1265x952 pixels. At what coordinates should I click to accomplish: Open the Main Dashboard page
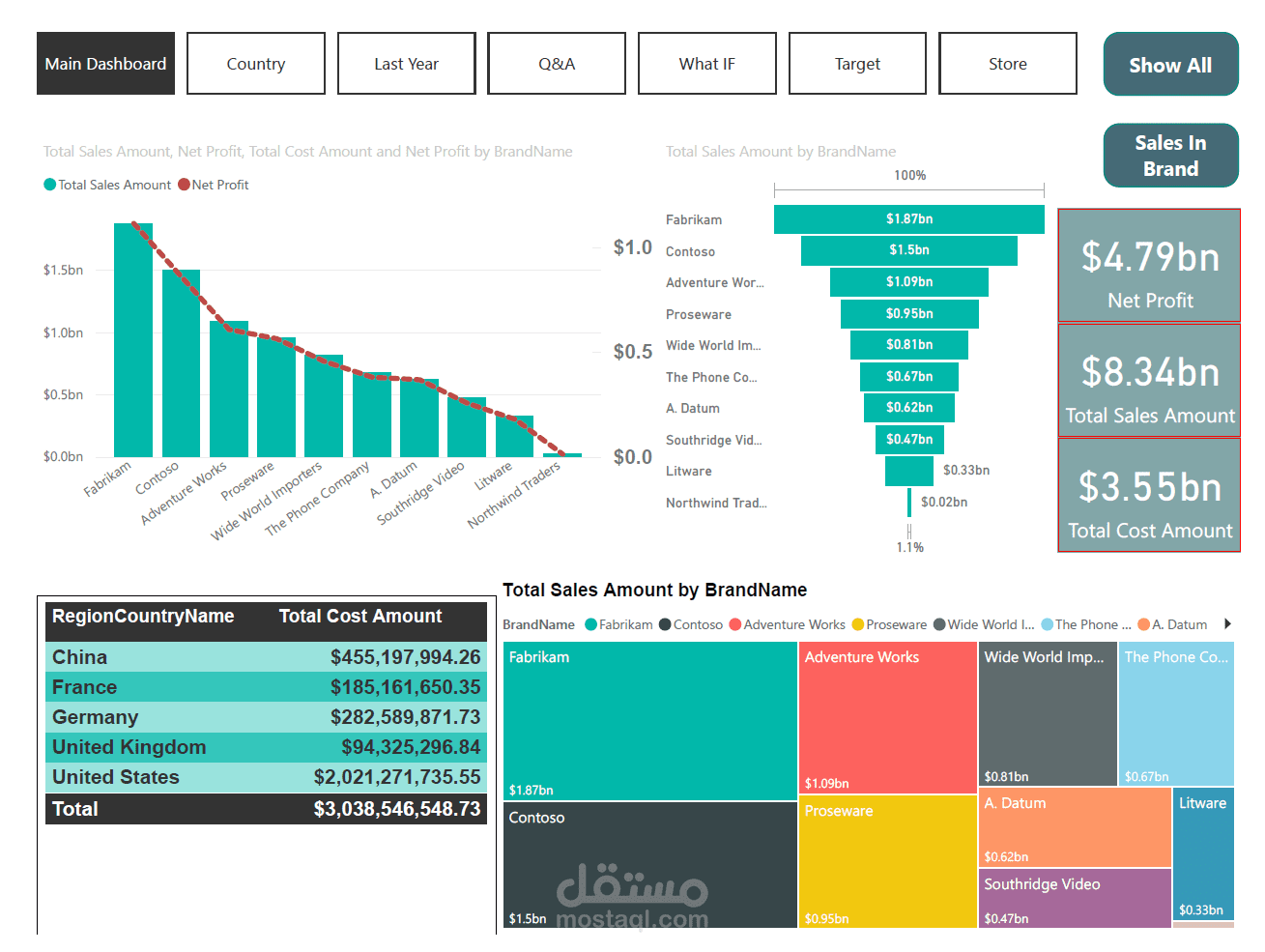pos(105,64)
